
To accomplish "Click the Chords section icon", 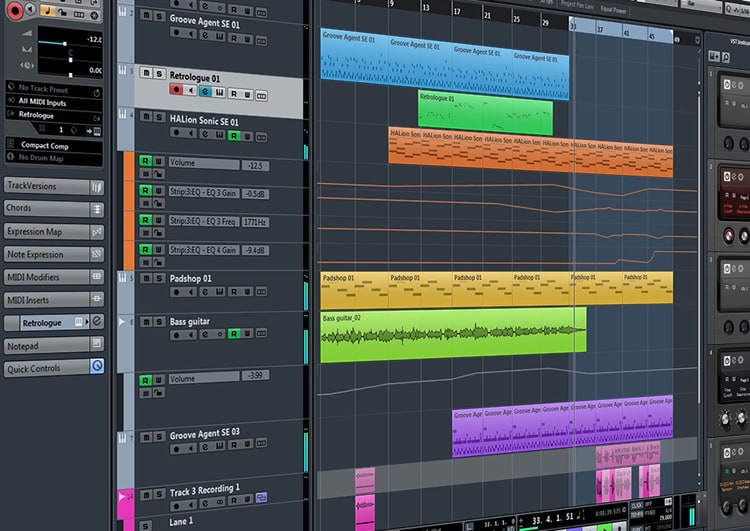I will click(97, 209).
